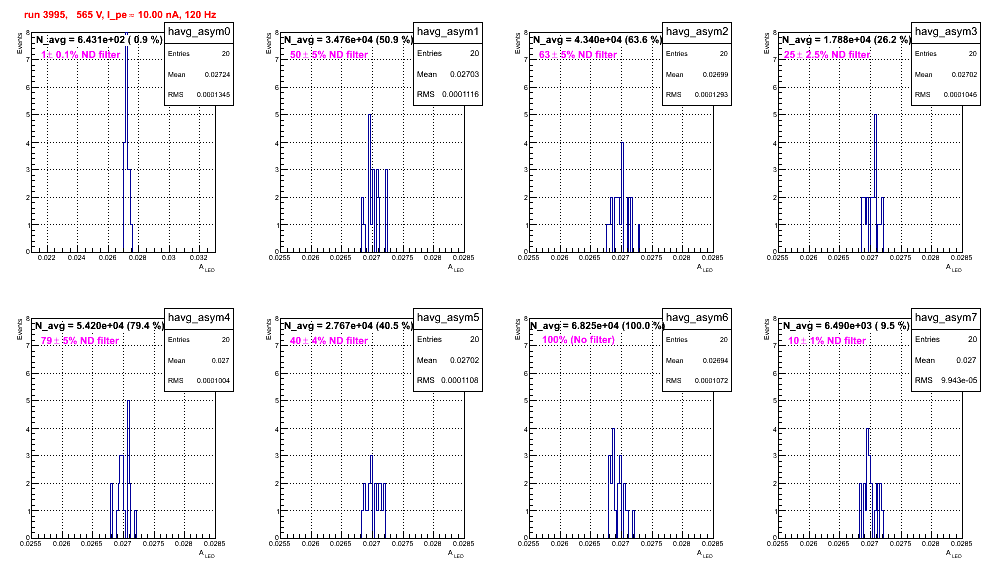Screen dimensions: 996x572
Task: Click the magenta 100% (No filter) label
Action: [578, 340]
